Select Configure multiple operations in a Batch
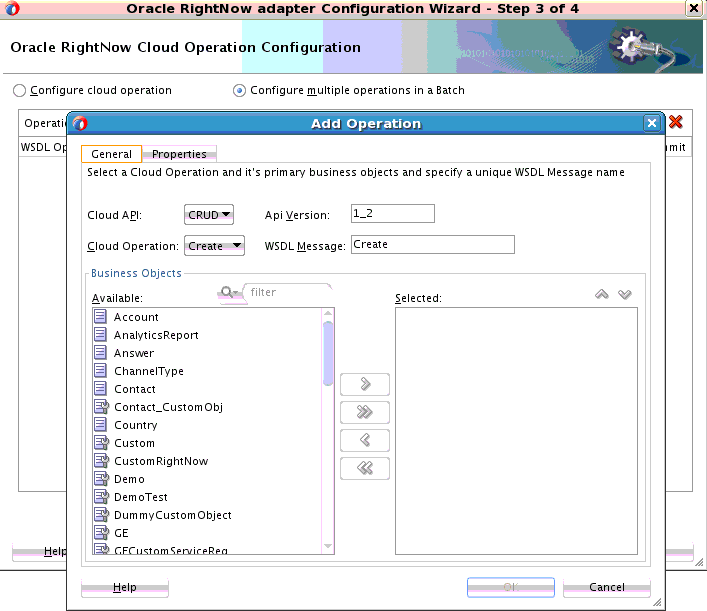707x611 pixels. tap(239, 91)
